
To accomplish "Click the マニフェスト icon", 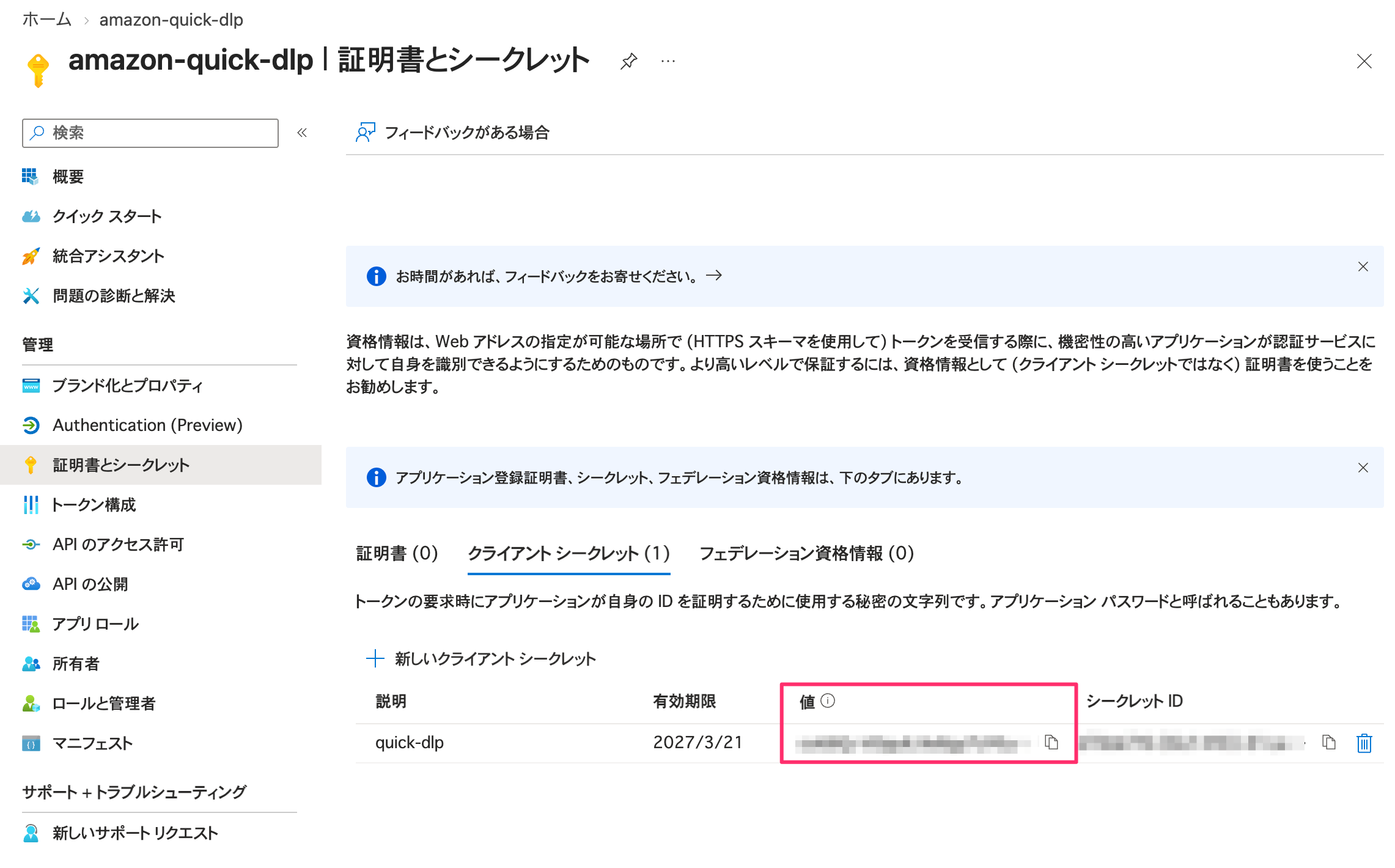I will tap(31, 743).
